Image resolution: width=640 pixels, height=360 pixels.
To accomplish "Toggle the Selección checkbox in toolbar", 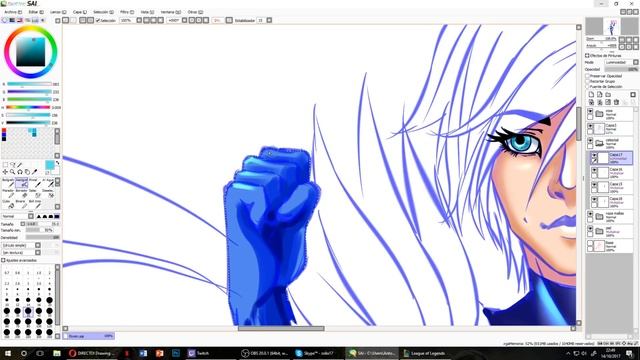I will [x=98, y=20].
